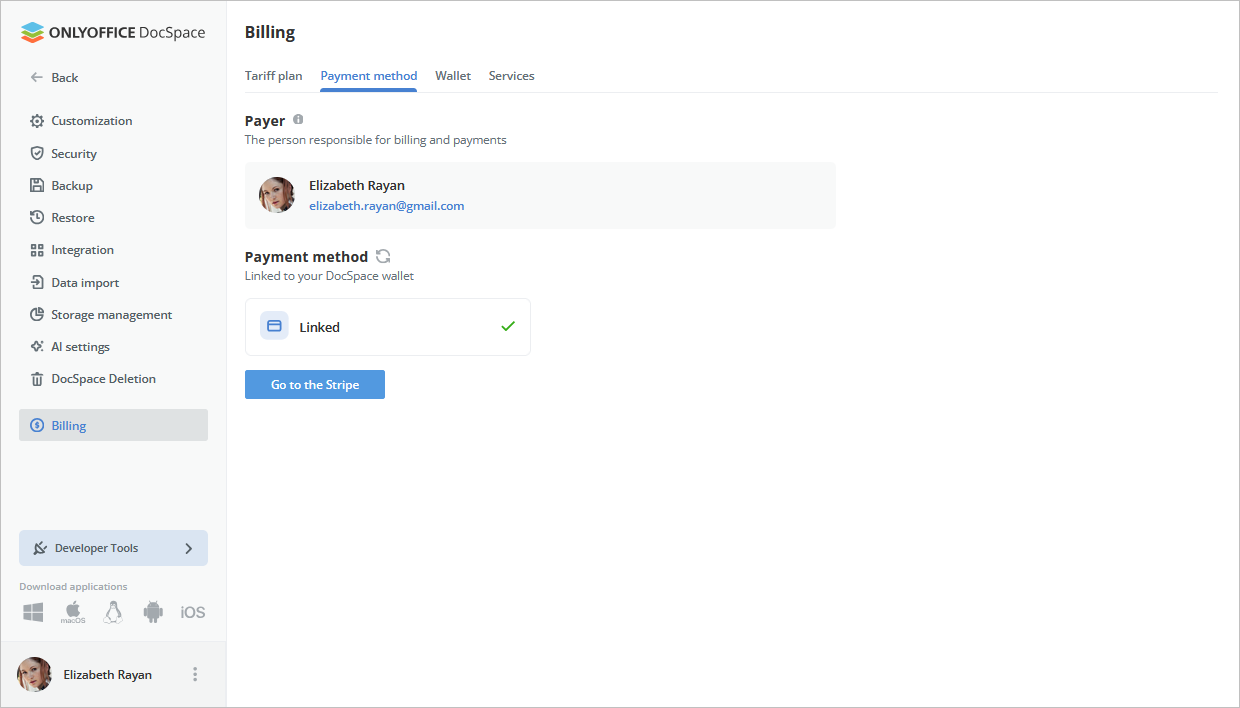Click the Payer info icon

(298, 120)
